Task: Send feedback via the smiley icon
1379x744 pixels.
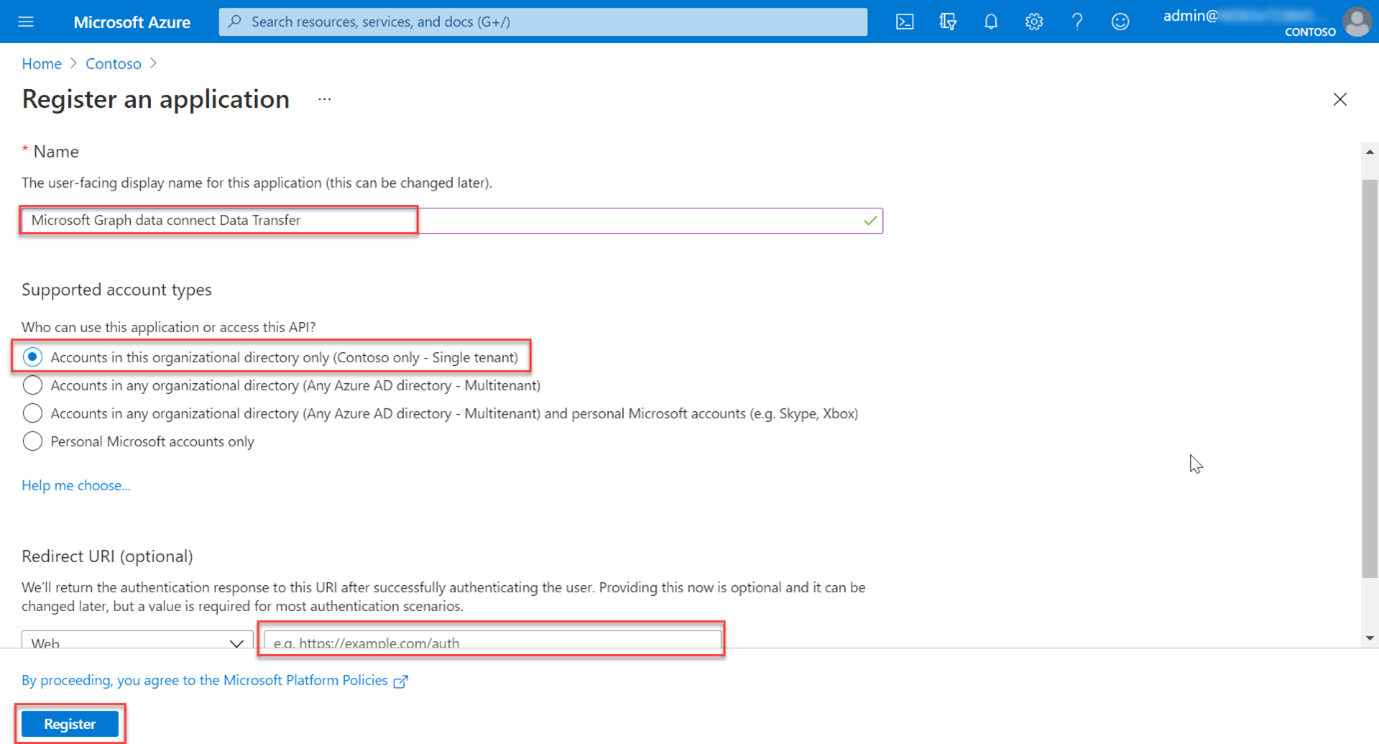Action: pos(1120,21)
